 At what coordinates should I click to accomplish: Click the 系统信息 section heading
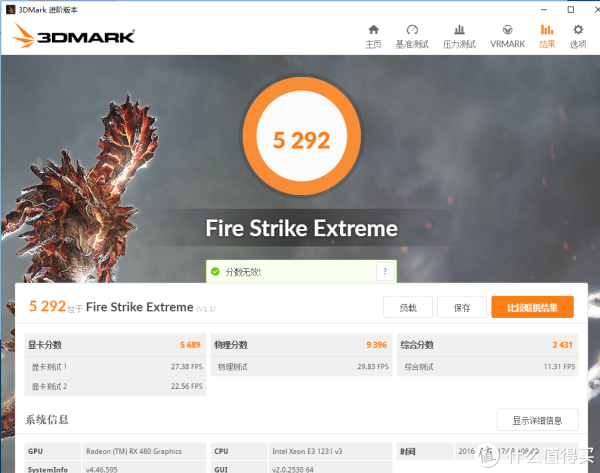(47, 420)
